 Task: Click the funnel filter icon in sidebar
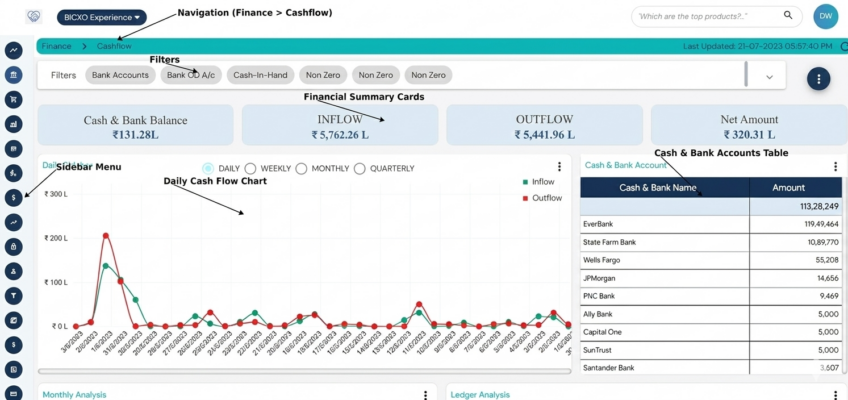14,295
